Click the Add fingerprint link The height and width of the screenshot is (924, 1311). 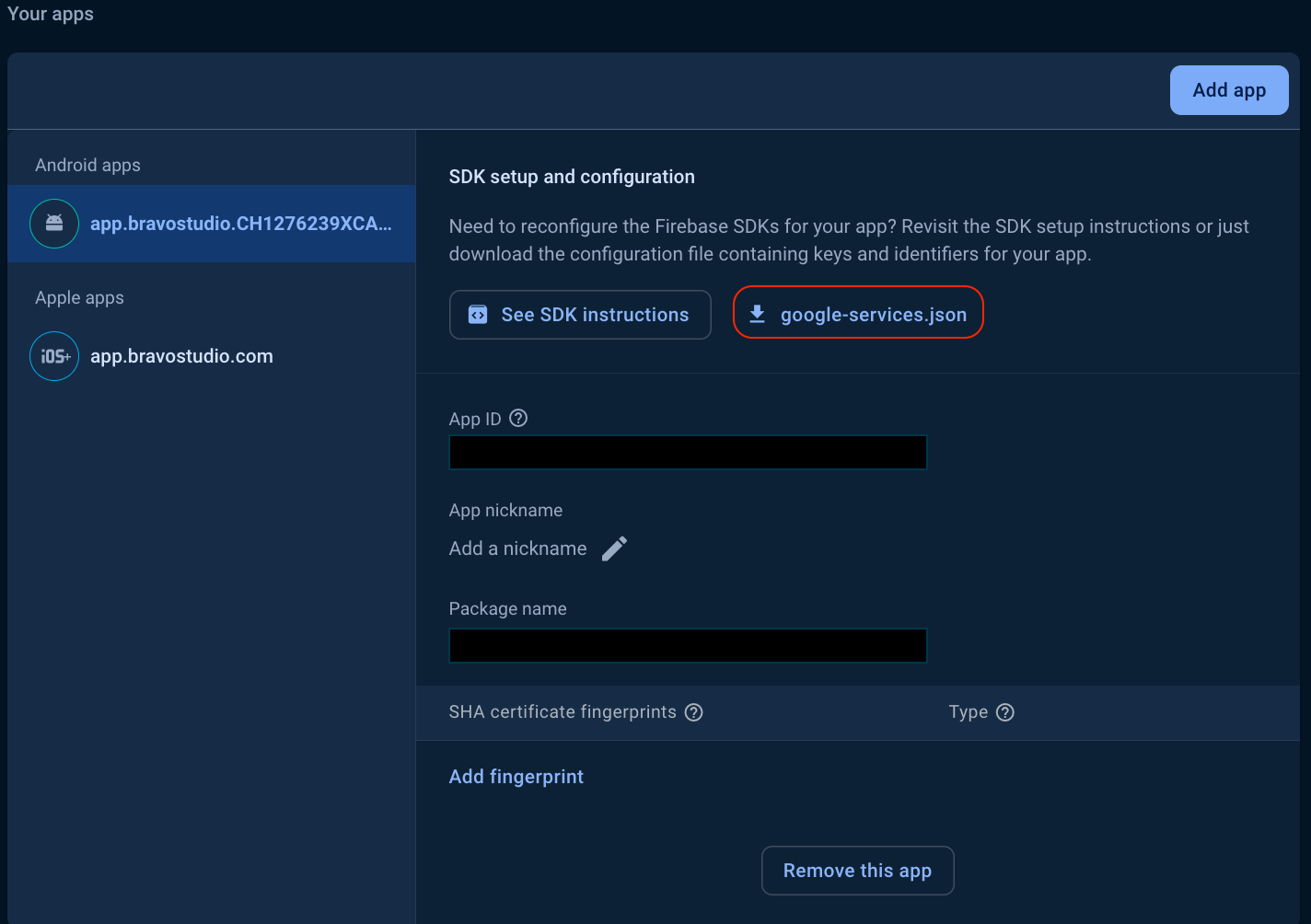click(516, 777)
